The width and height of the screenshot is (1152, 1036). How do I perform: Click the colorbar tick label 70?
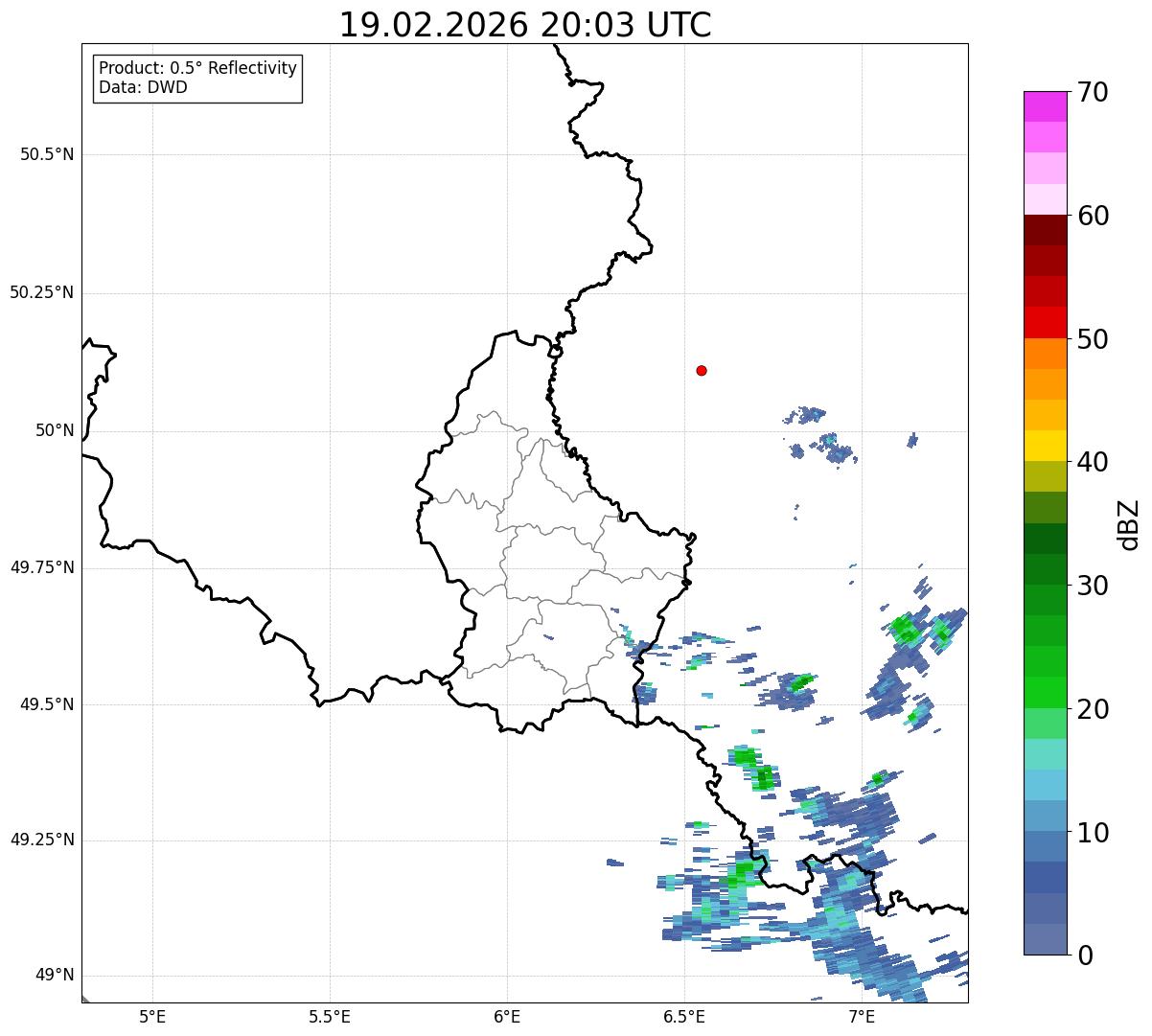click(1093, 92)
